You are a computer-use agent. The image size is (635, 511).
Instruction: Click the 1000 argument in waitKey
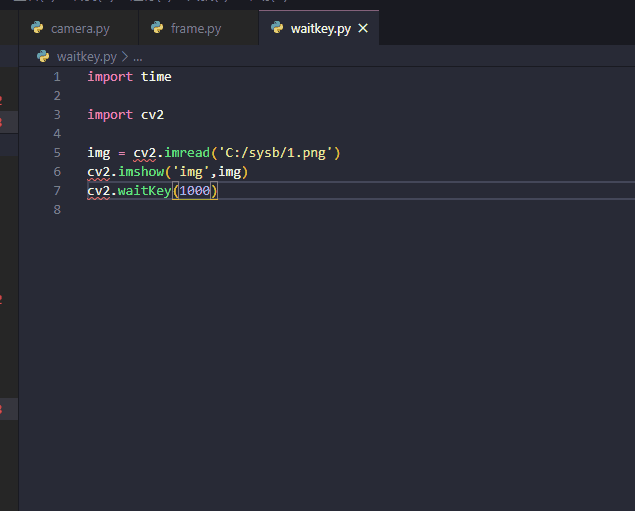[x=195, y=191]
